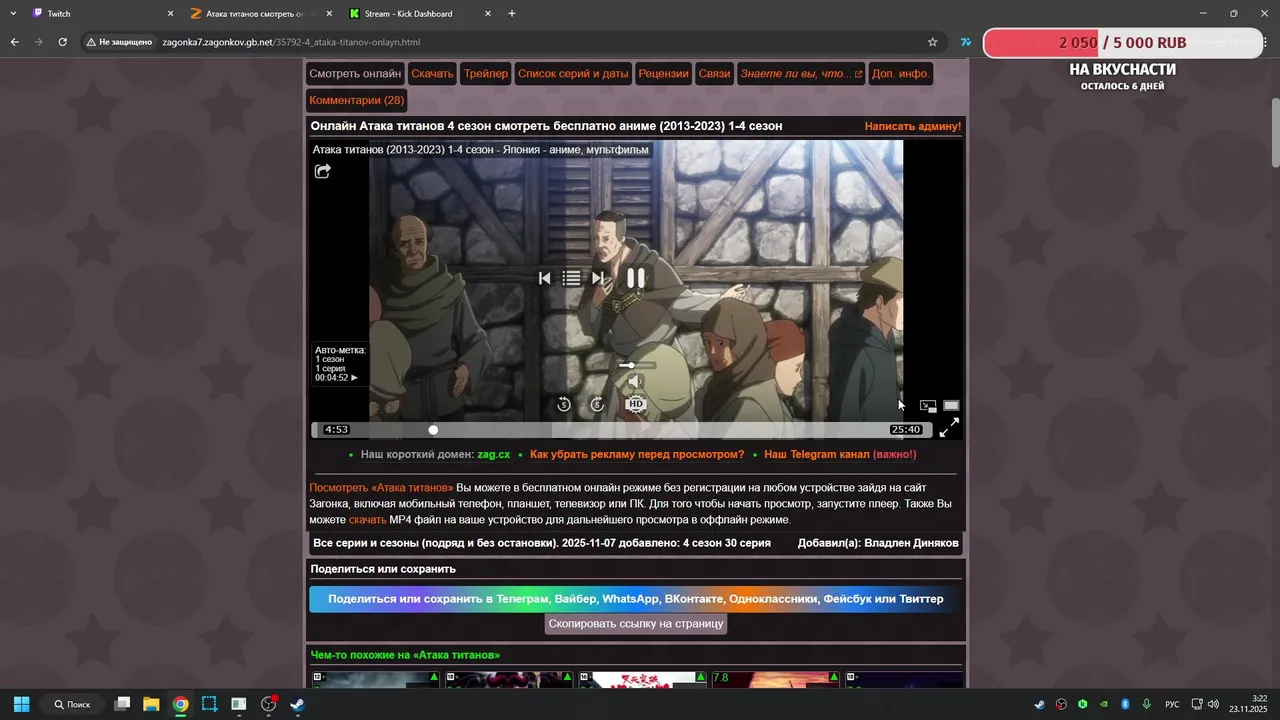Image resolution: width=1280 pixels, height=720 pixels.
Task: Click the browser address bar URL
Action: (x=291, y=42)
